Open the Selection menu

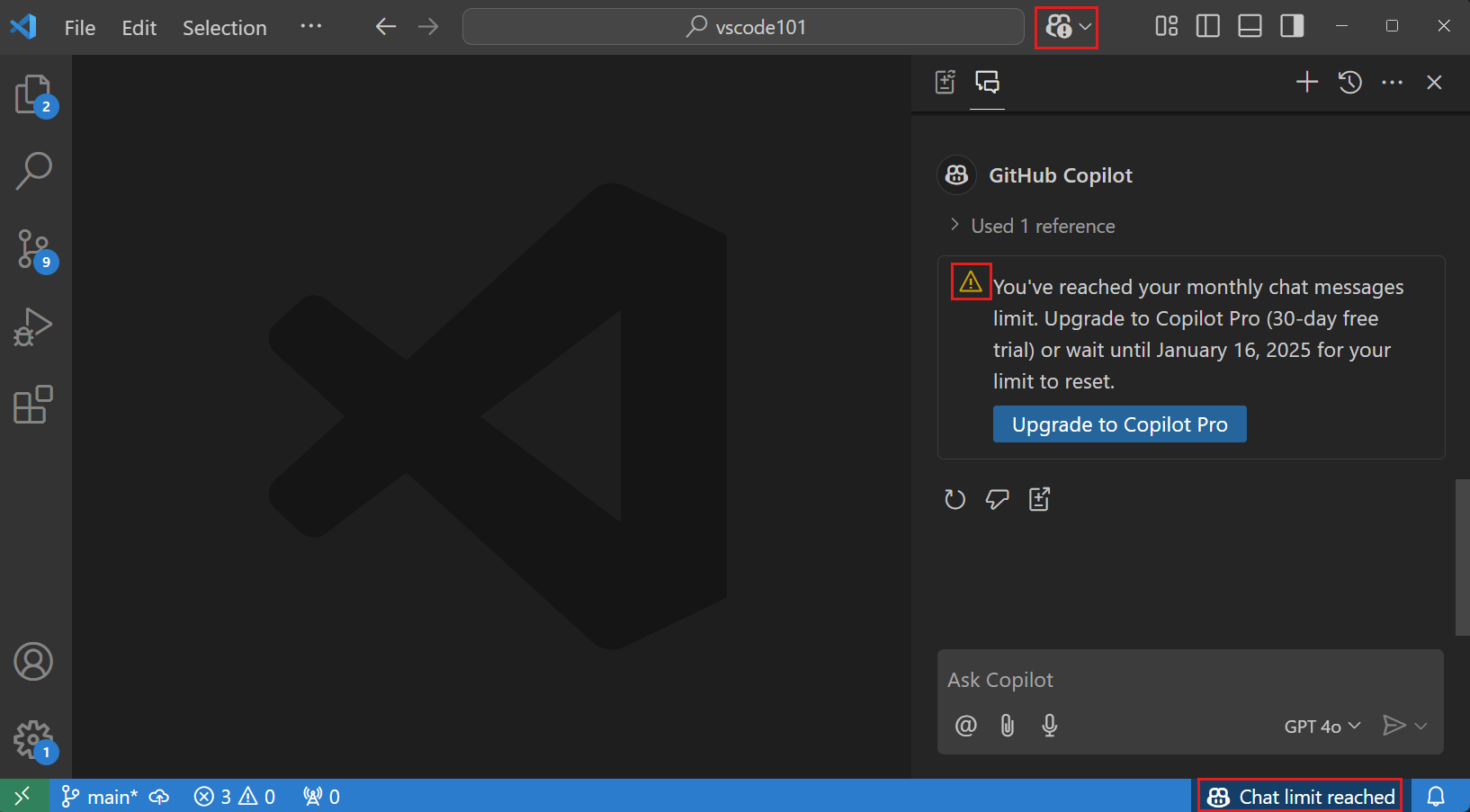tap(224, 27)
